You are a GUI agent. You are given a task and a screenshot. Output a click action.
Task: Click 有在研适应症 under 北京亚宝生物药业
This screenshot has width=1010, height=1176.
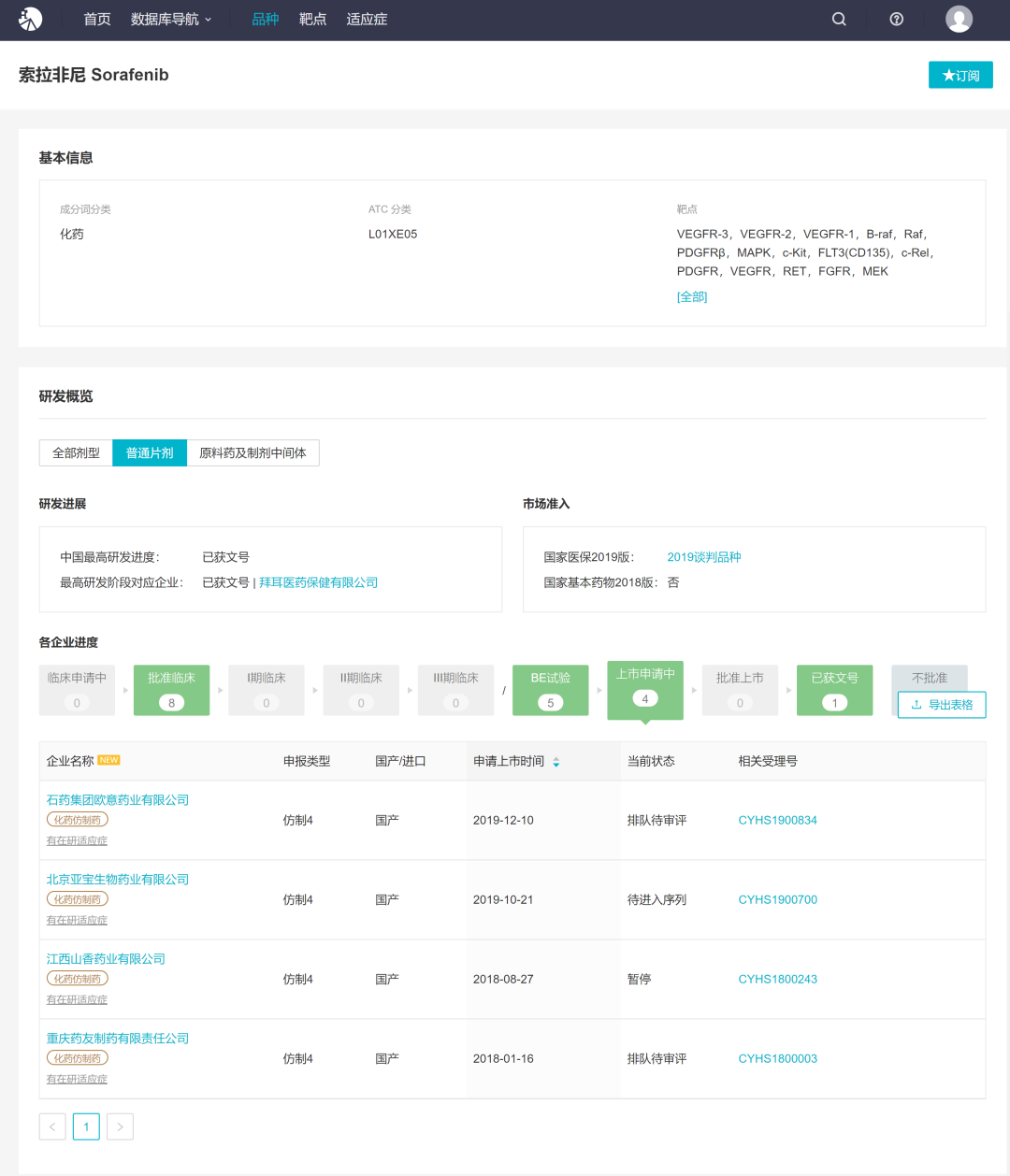(x=77, y=920)
